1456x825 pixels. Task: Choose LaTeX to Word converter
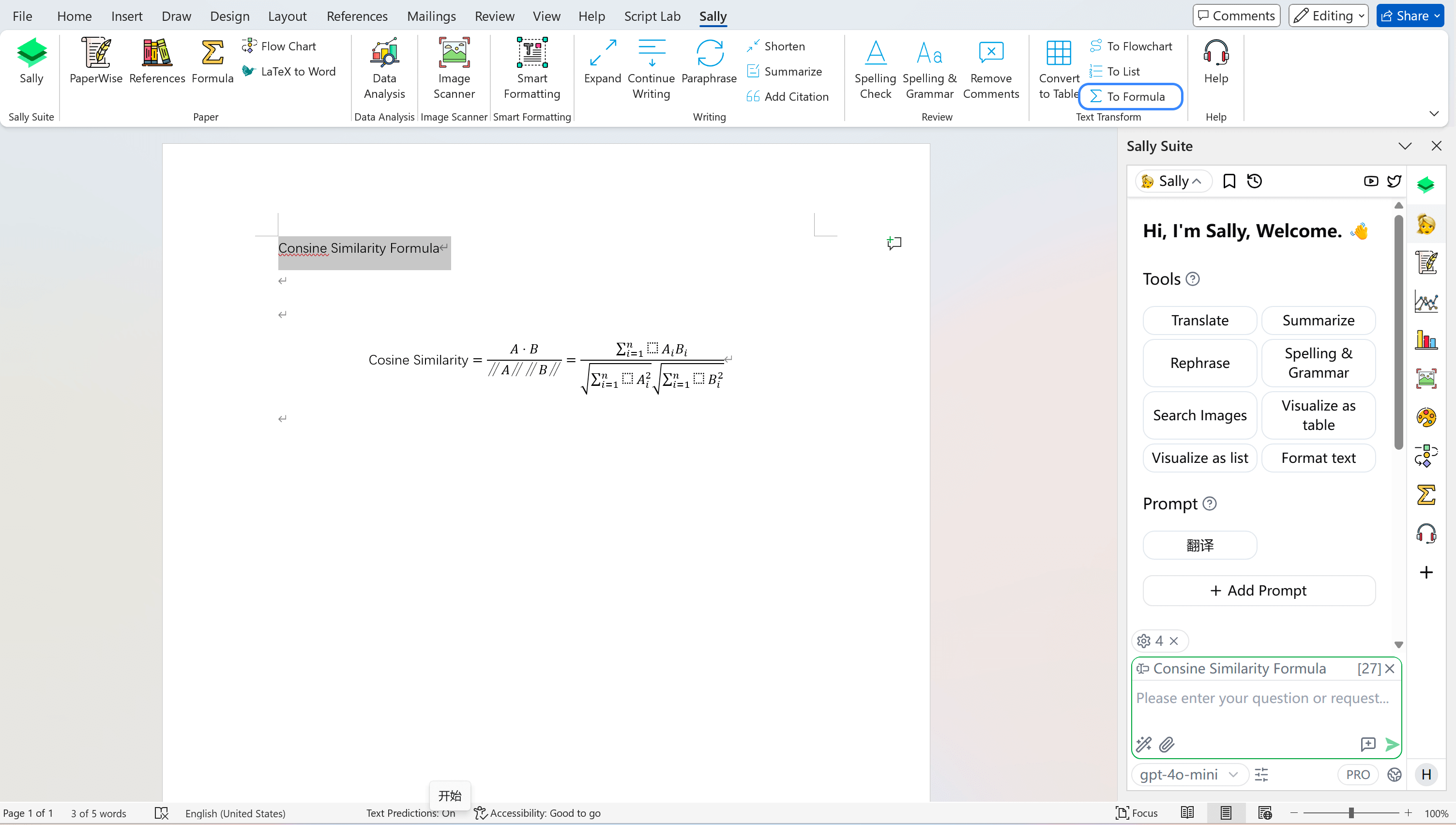pyautogui.click(x=289, y=71)
